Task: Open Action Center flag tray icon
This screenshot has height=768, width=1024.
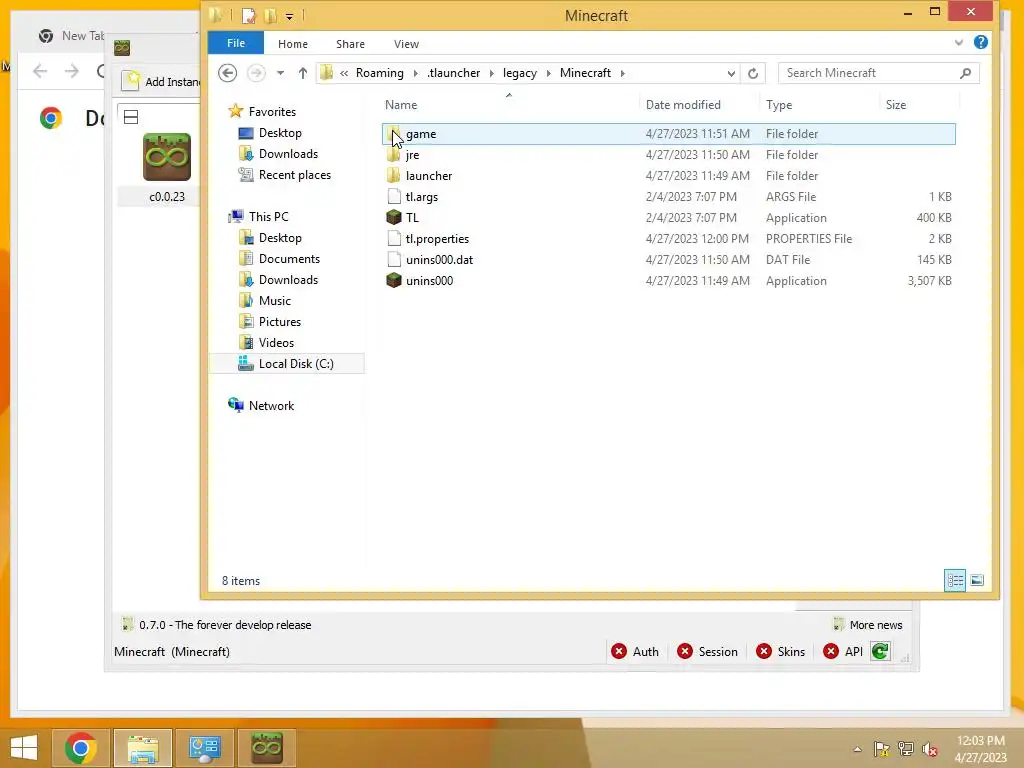Action: click(881, 749)
